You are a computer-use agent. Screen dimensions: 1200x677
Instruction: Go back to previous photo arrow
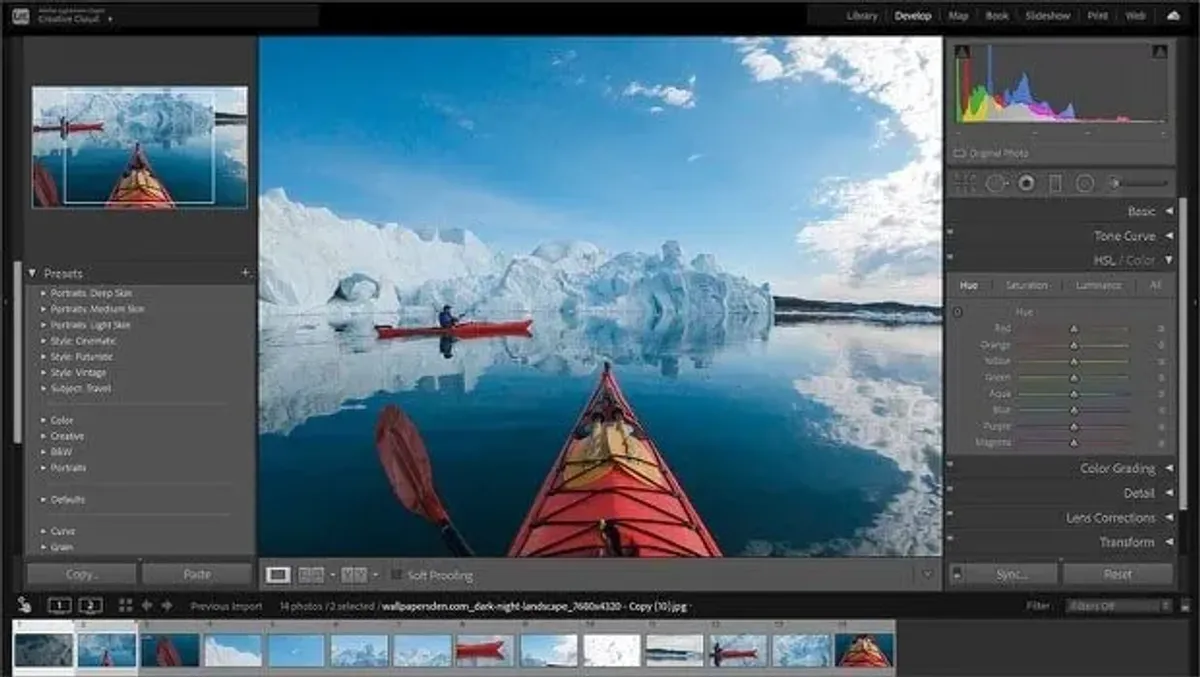point(147,605)
